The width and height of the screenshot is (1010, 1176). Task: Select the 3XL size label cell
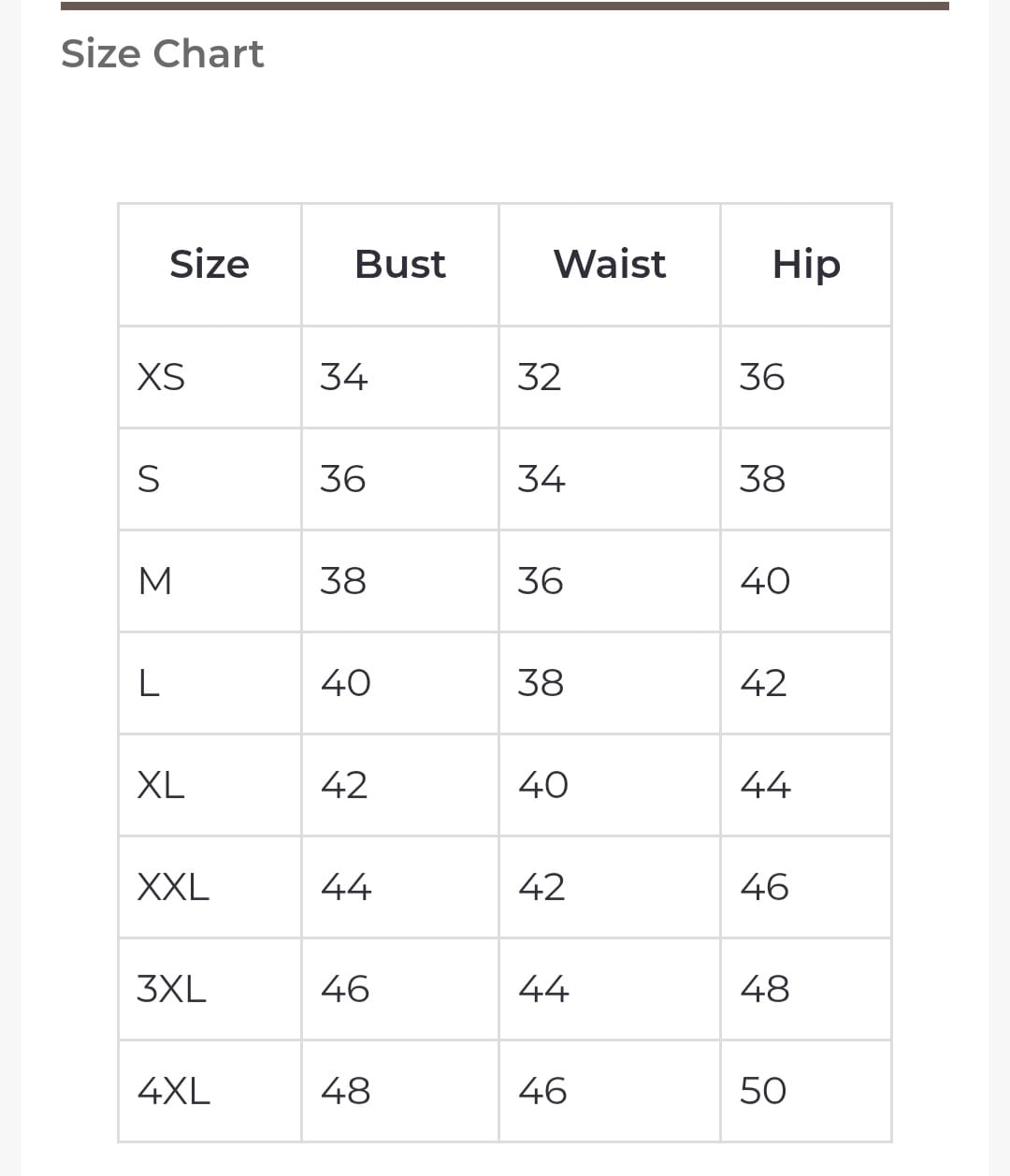[171, 989]
